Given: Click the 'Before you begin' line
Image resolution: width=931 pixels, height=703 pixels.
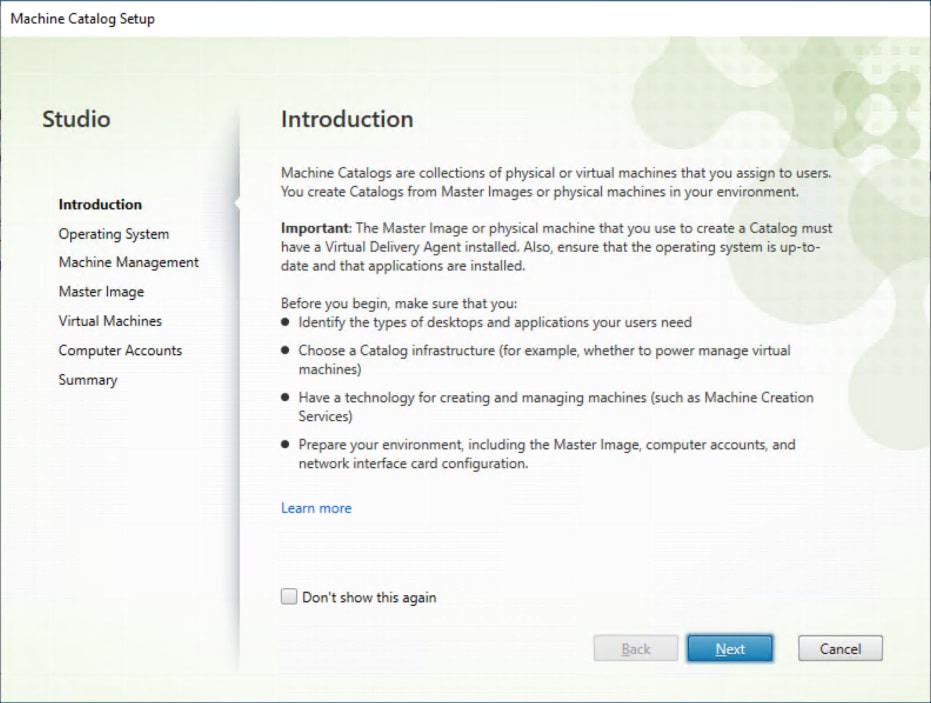Looking at the screenshot, I should point(398,303).
